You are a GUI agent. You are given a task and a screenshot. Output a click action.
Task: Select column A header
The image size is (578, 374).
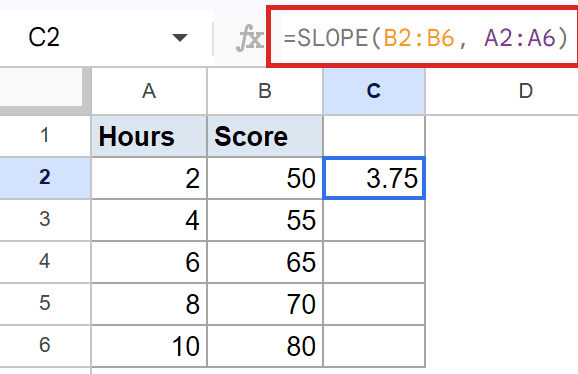[149, 91]
